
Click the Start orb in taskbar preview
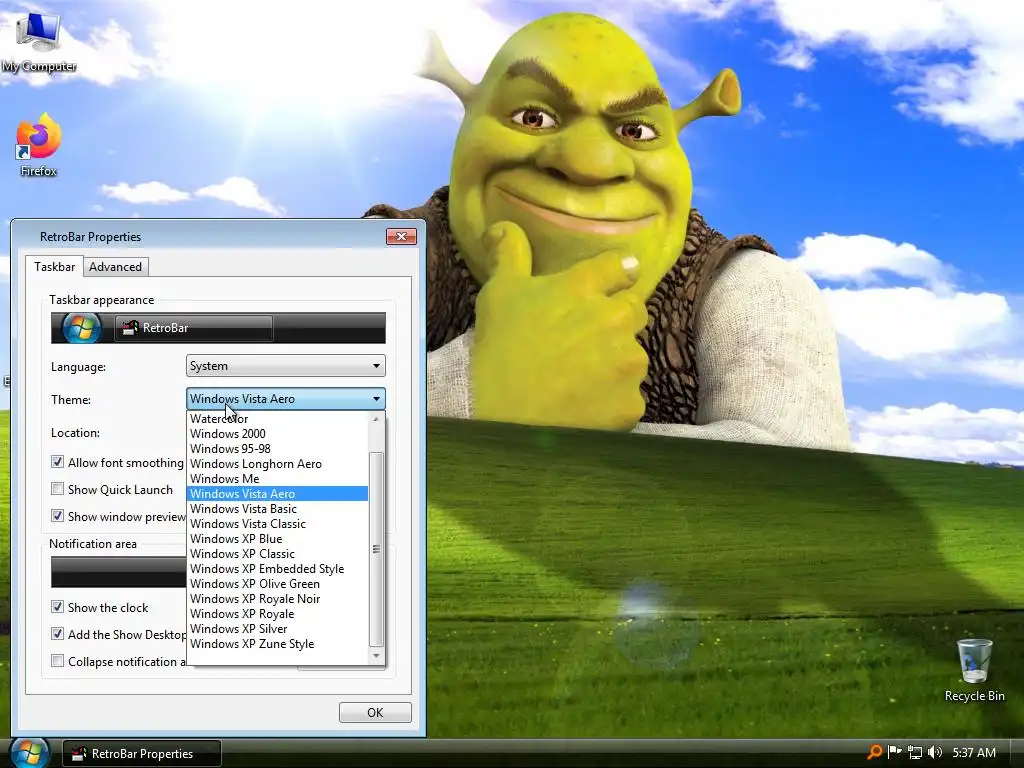[x=82, y=328]
